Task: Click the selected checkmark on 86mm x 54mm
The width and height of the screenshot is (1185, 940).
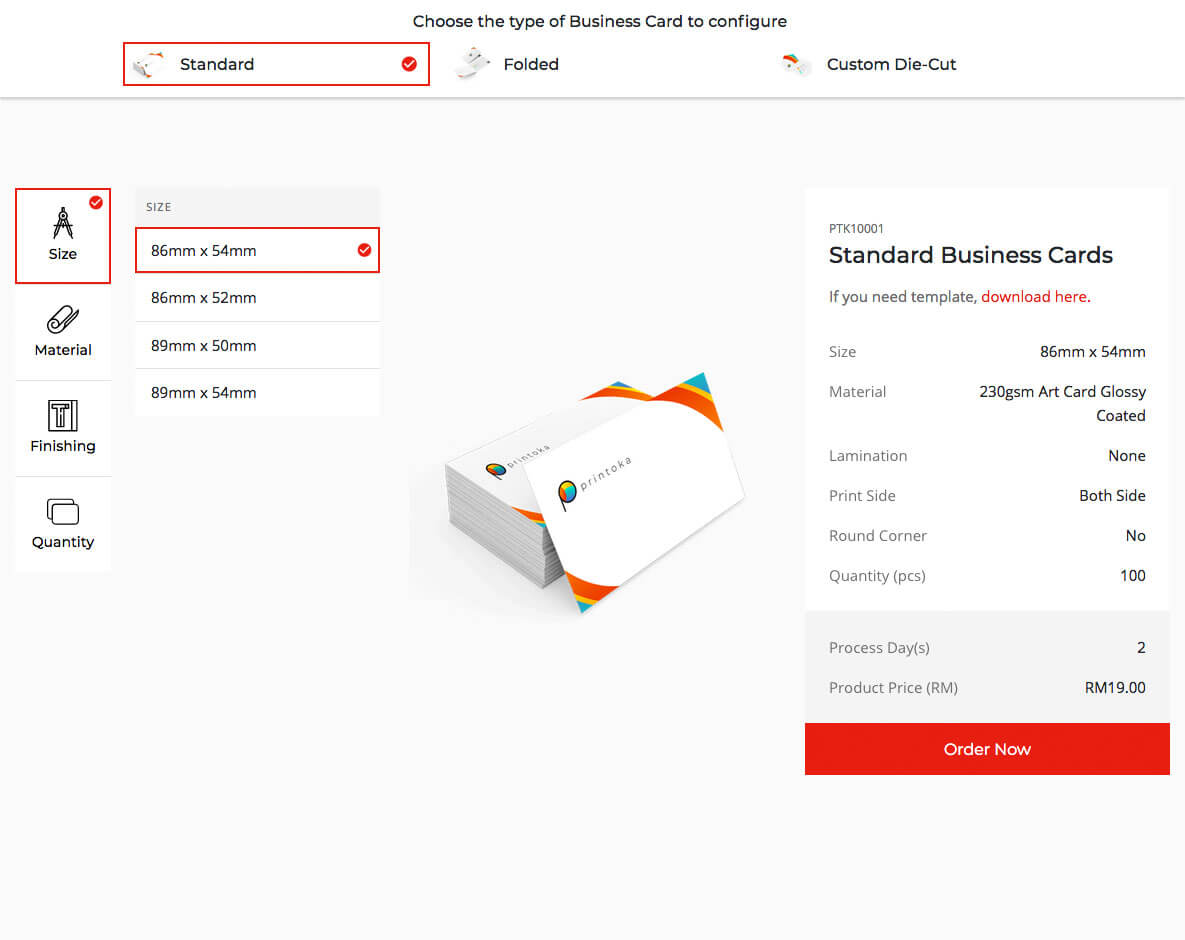Action: pyautogui.click(x=363, y=250)
